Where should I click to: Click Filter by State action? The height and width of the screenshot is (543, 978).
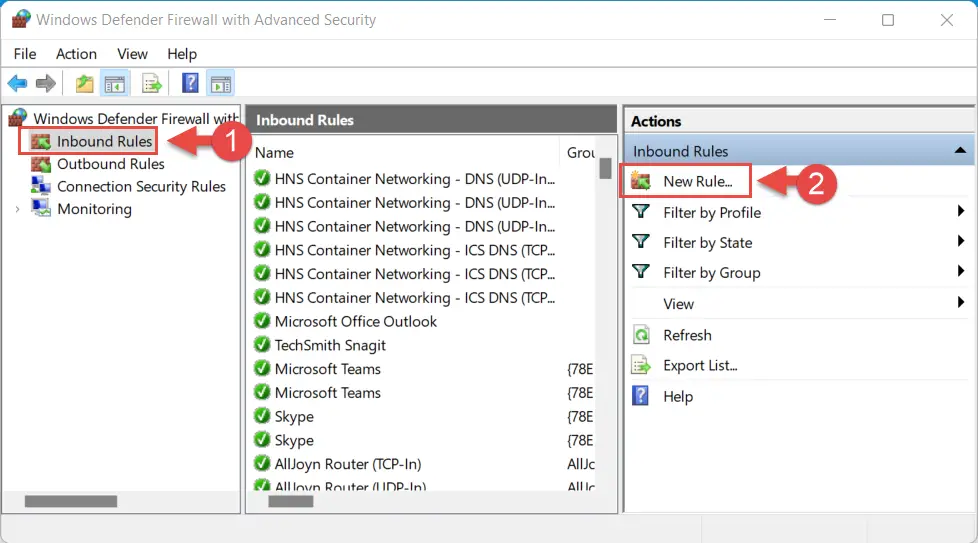708,243
